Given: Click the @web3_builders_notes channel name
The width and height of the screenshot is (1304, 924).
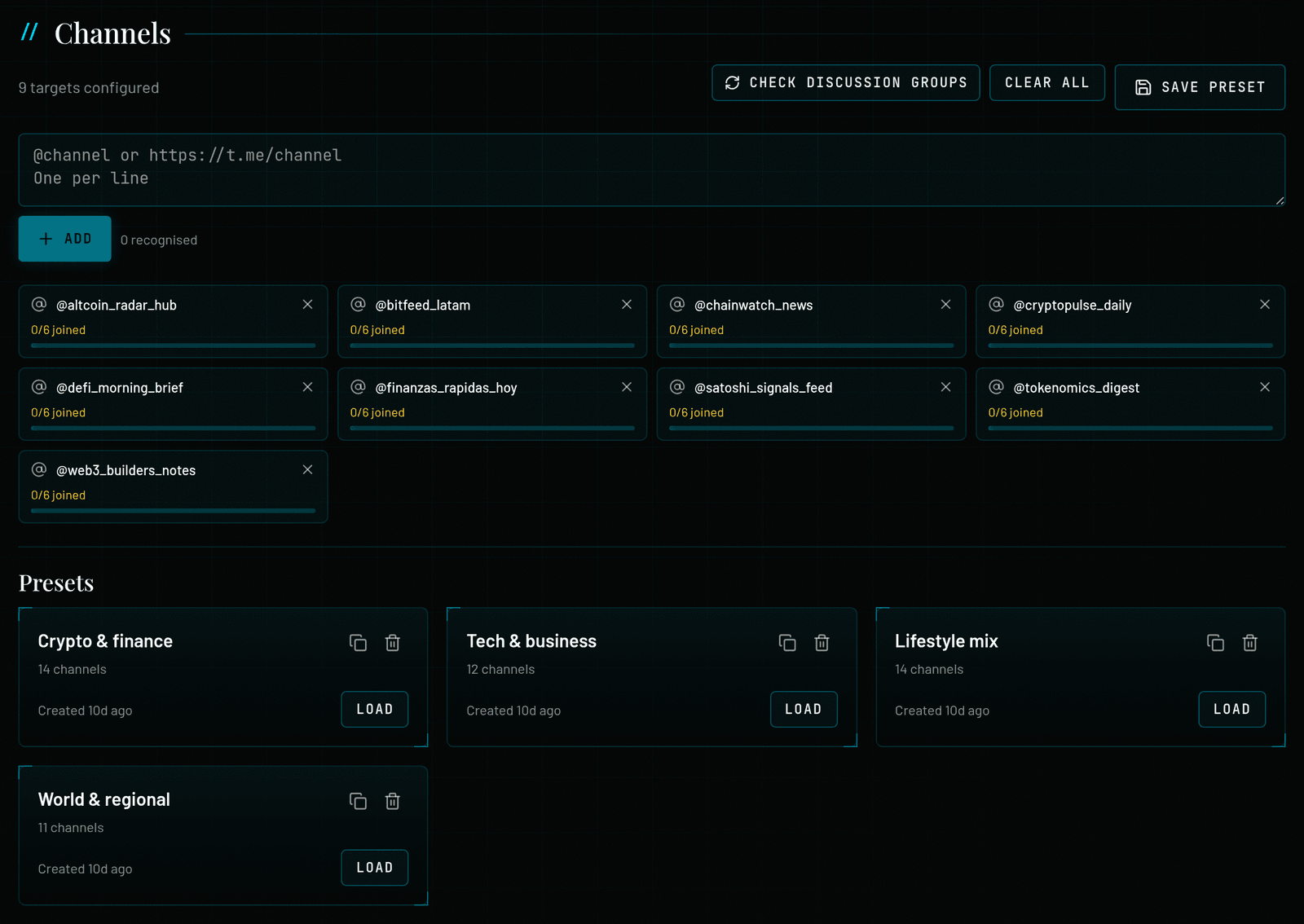Looking at the screenshot, I should pyautogui.click(x=126, y=470).
